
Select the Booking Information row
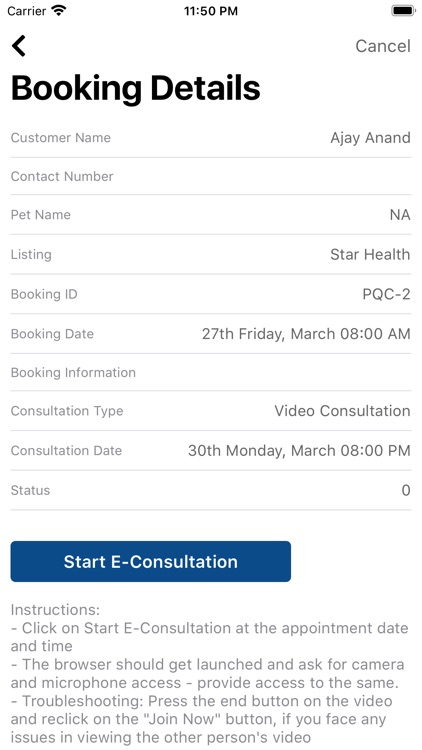pyautogui.click(x=211, y=373)
